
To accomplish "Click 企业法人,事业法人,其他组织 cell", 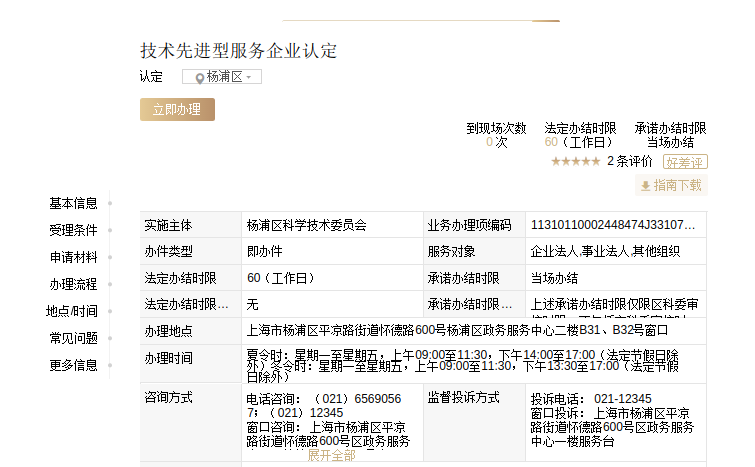I will pos(616,251).
